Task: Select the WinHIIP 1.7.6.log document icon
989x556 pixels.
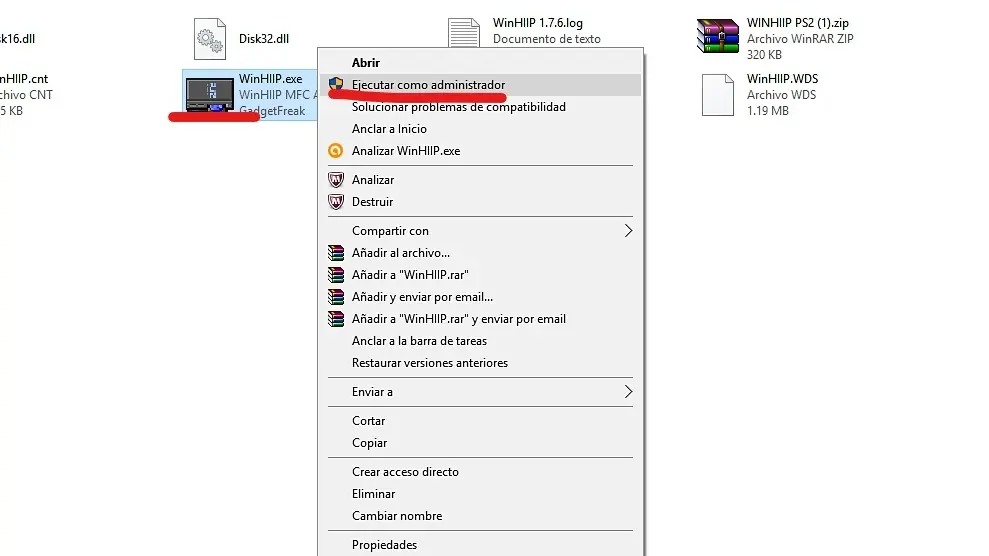Action: click(x=464, y=33)
